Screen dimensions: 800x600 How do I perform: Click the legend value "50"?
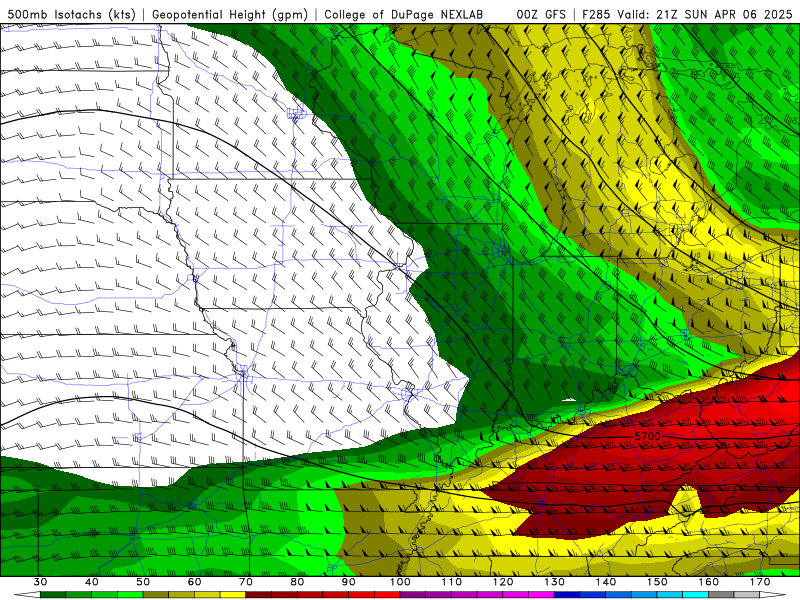click(143, 582)
